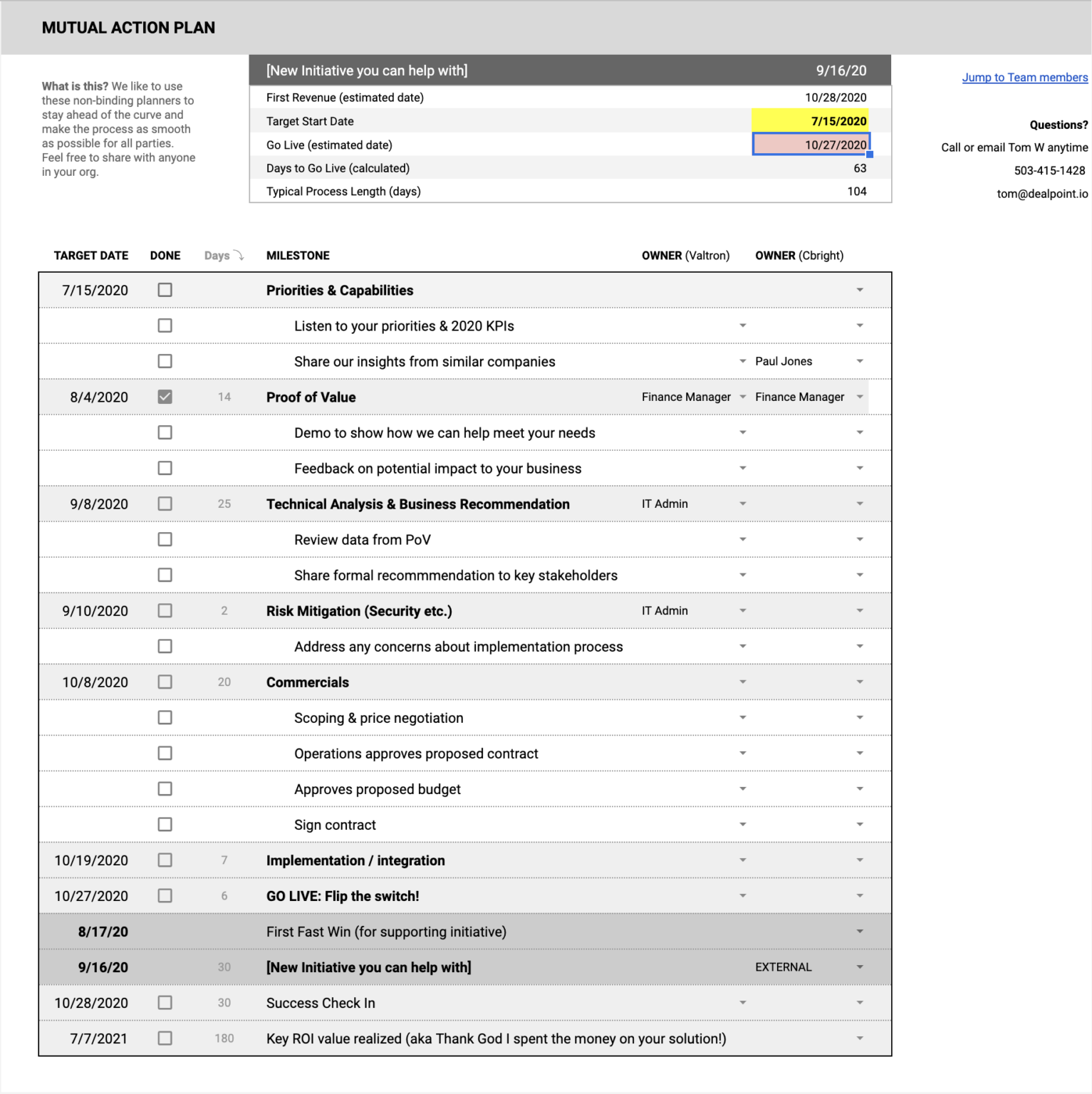Select the yellow Target Start Date cell
Screen dimensions: 1092x1094
pyautogui.click(x=811, y=120)
